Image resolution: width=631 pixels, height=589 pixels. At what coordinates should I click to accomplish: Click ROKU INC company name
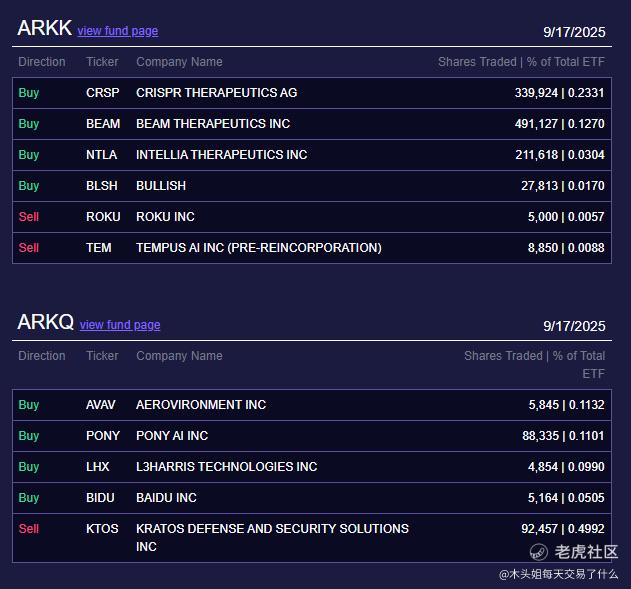coord(165,217)
